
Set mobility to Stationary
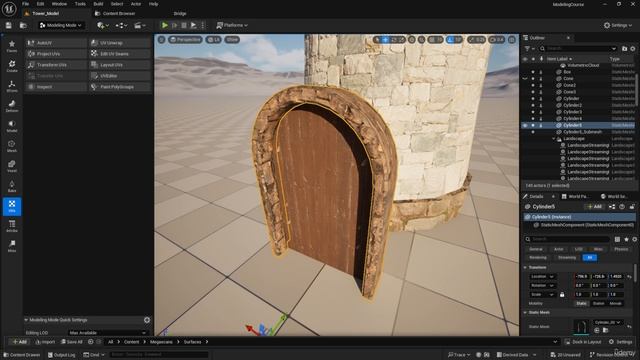tap(598, 303)
